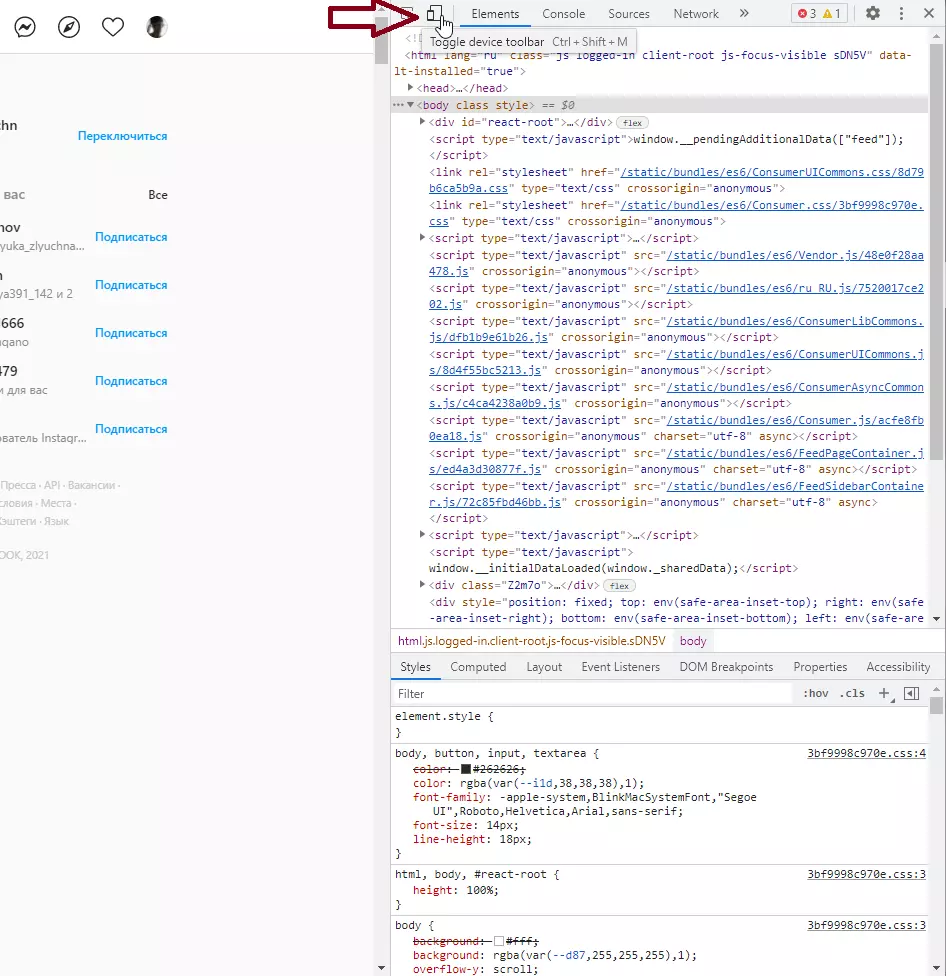The image size is (946, 976).
Task: Open Instagram Messenger direct icon
Action: point(25,27)
